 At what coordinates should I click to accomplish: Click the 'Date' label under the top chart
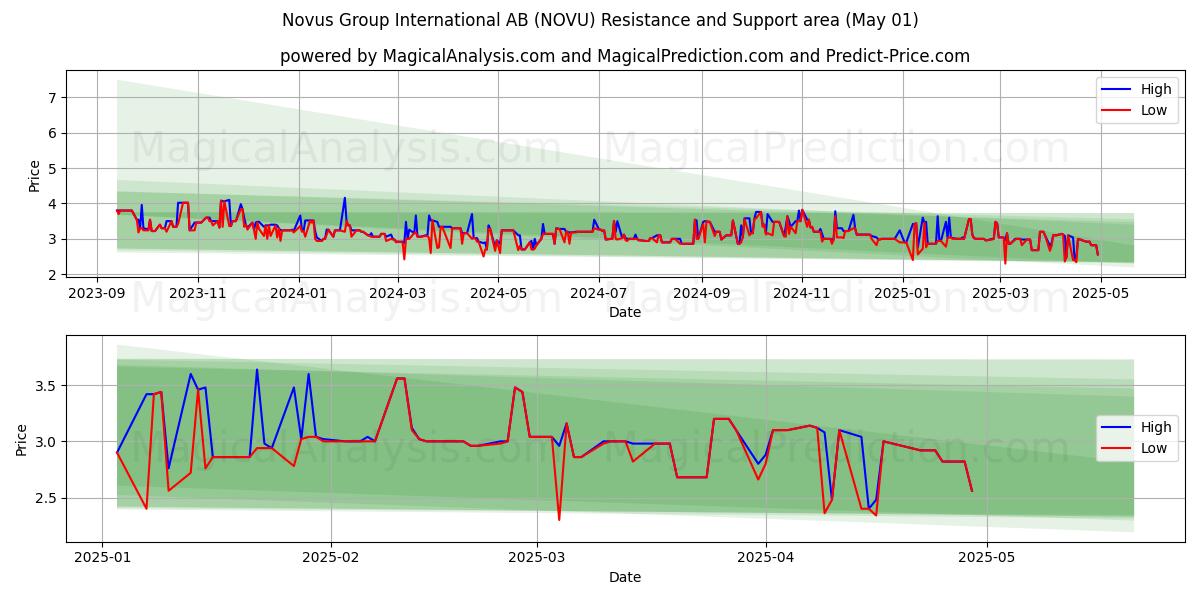[x=625, y=312]
